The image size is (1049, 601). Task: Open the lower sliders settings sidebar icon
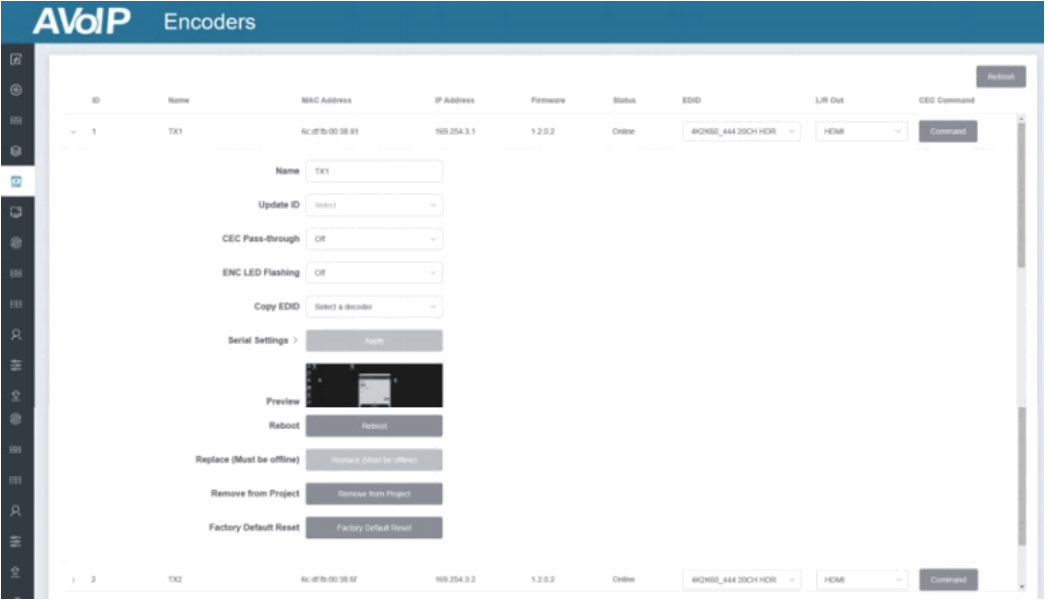(16, 541)
